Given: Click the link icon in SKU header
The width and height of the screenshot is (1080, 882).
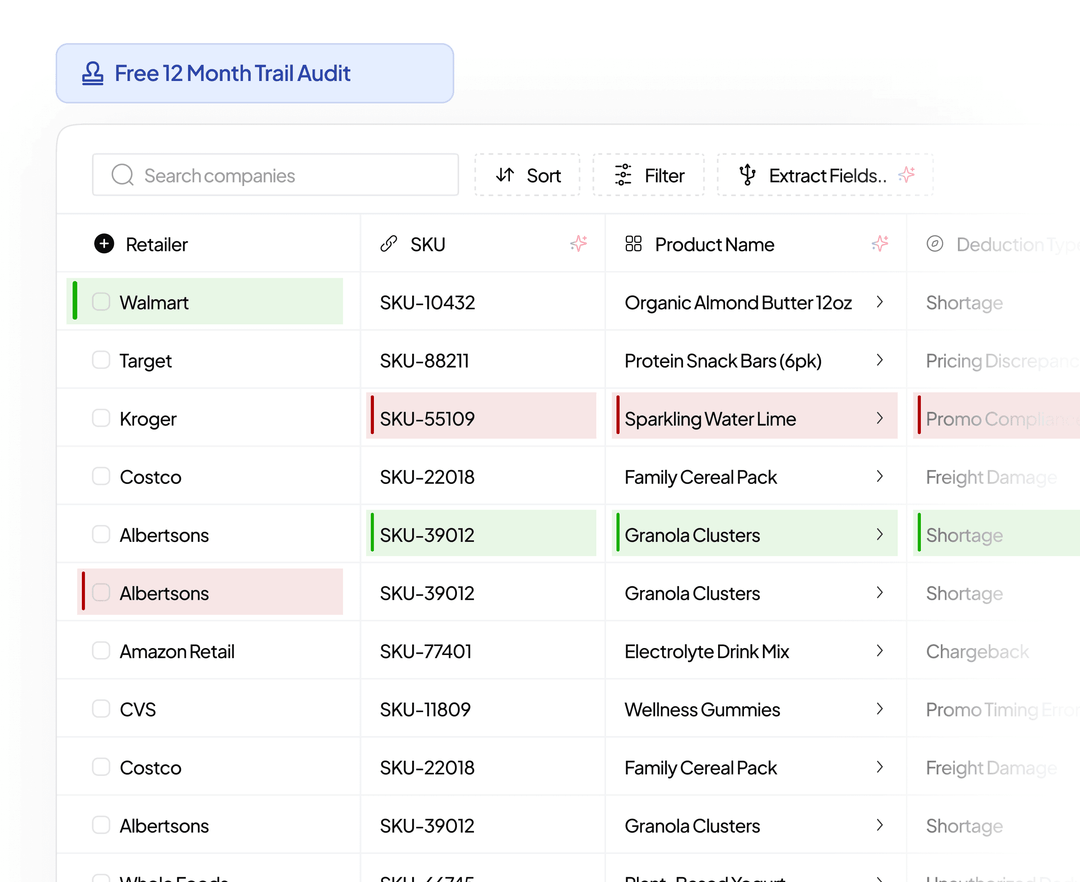Looking at the screenshot, I should pyautogui.click(x=388, y=244).
